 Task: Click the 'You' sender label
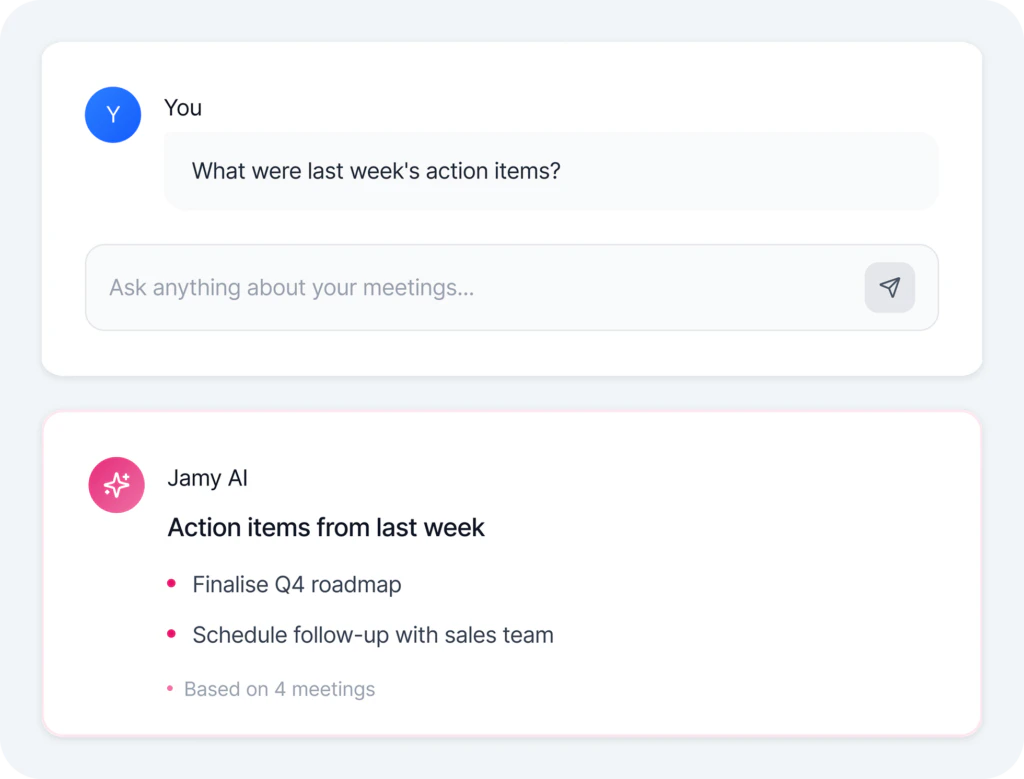(x=183, y=107)
